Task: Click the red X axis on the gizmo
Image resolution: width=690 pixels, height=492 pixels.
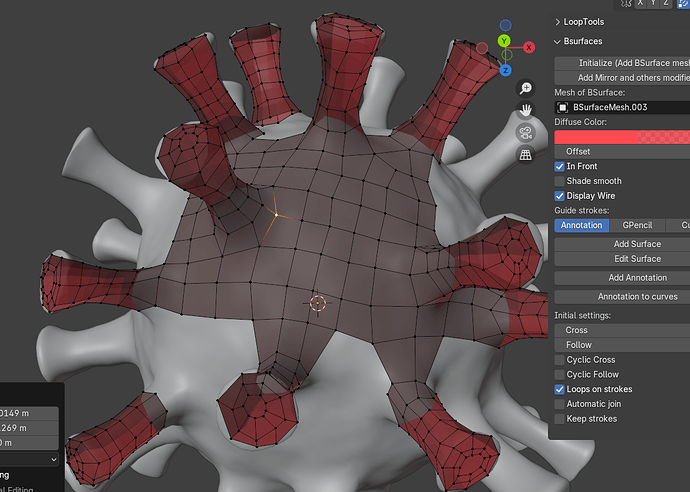Action: coord(529,47)
